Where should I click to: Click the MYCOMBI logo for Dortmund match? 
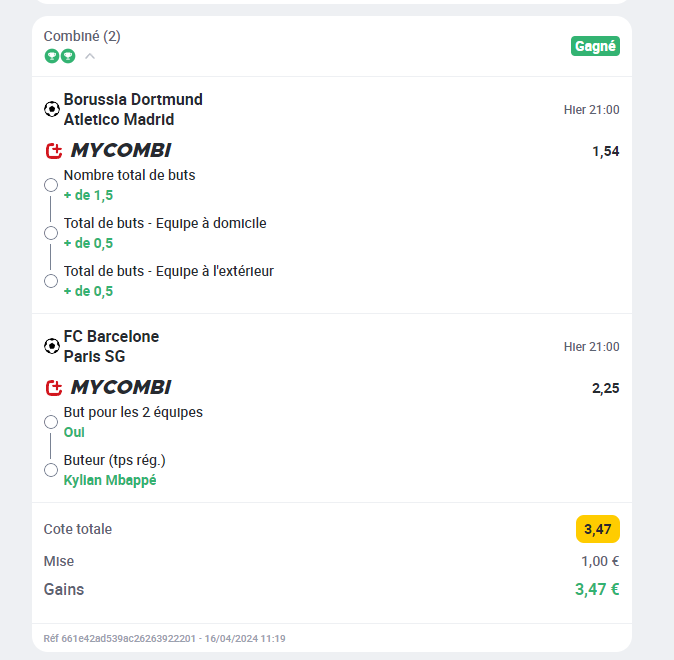tap(121, 150)
